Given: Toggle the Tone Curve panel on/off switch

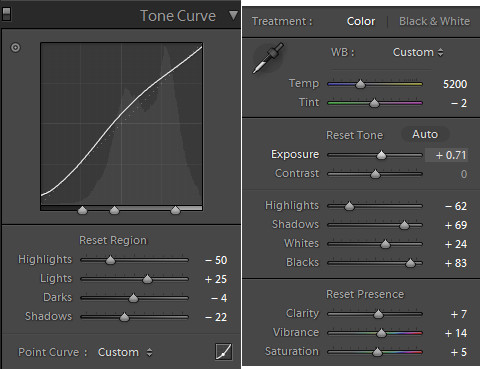Looking at the screenshot, I should [x=6, y=14].
